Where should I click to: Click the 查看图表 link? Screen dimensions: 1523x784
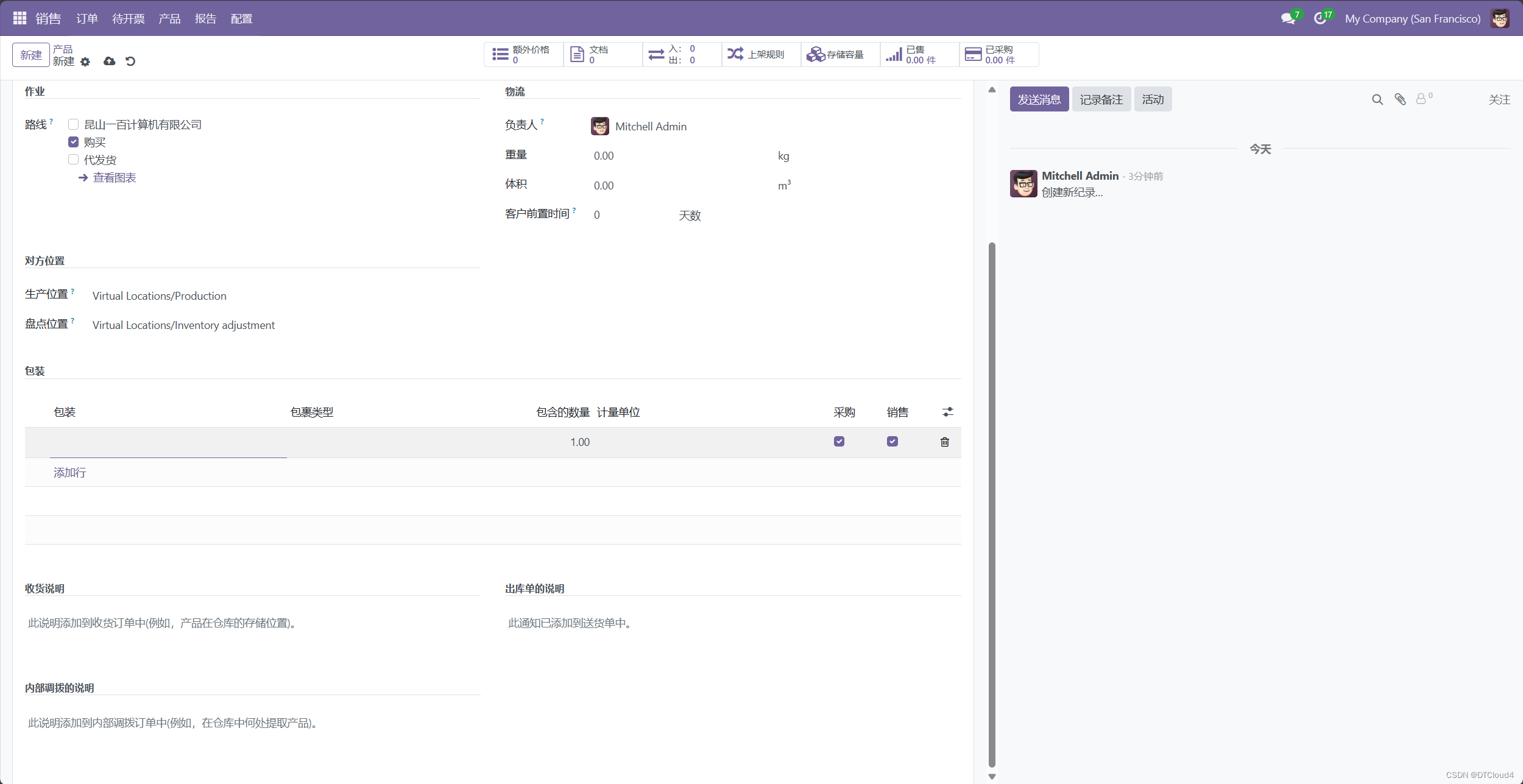coord(114,177)
